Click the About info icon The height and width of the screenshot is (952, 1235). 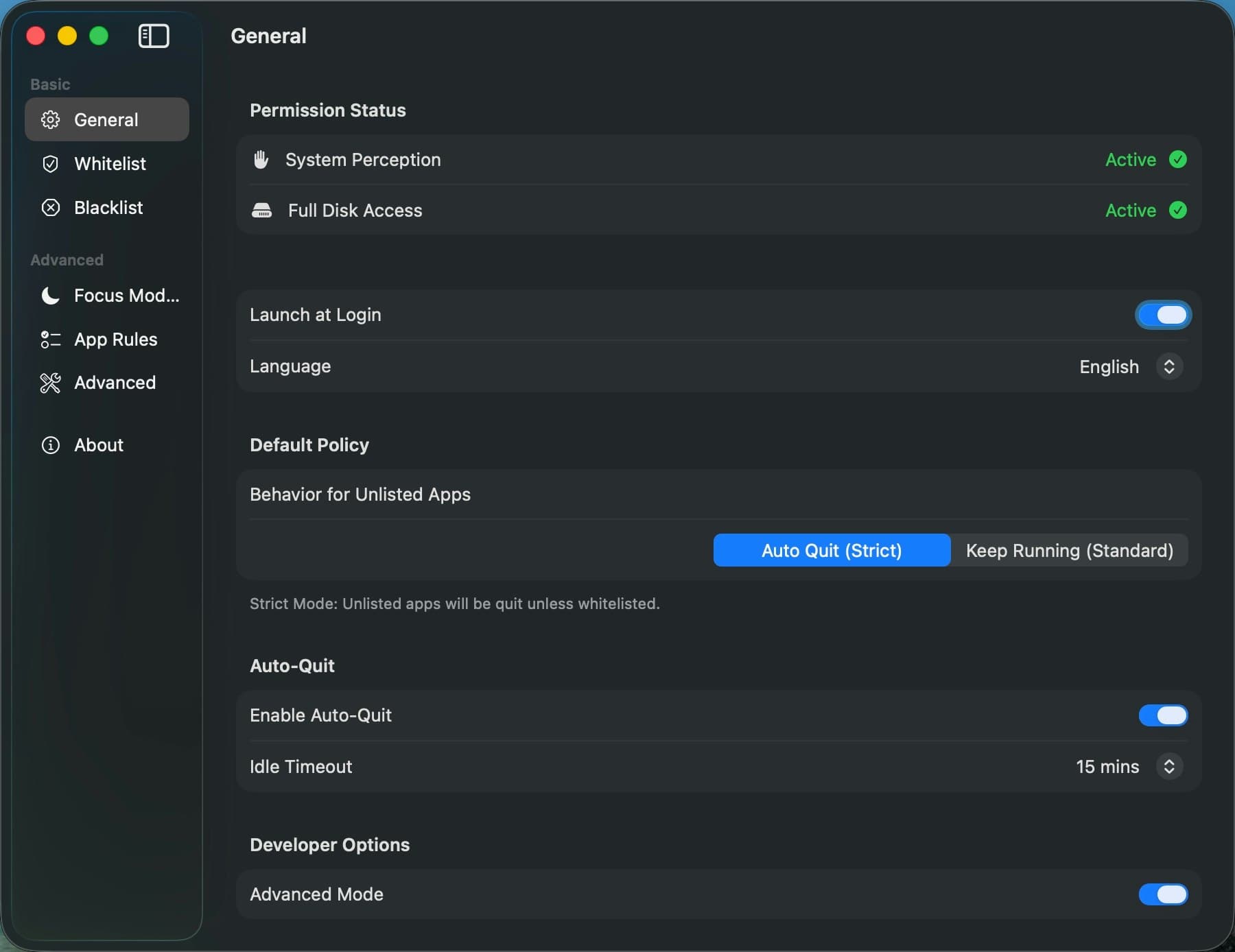(x=50, y=445)
